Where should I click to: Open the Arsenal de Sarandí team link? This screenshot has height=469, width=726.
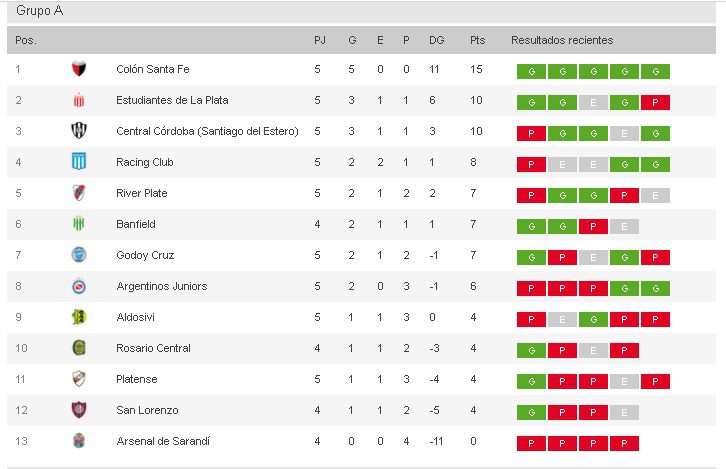163,442
